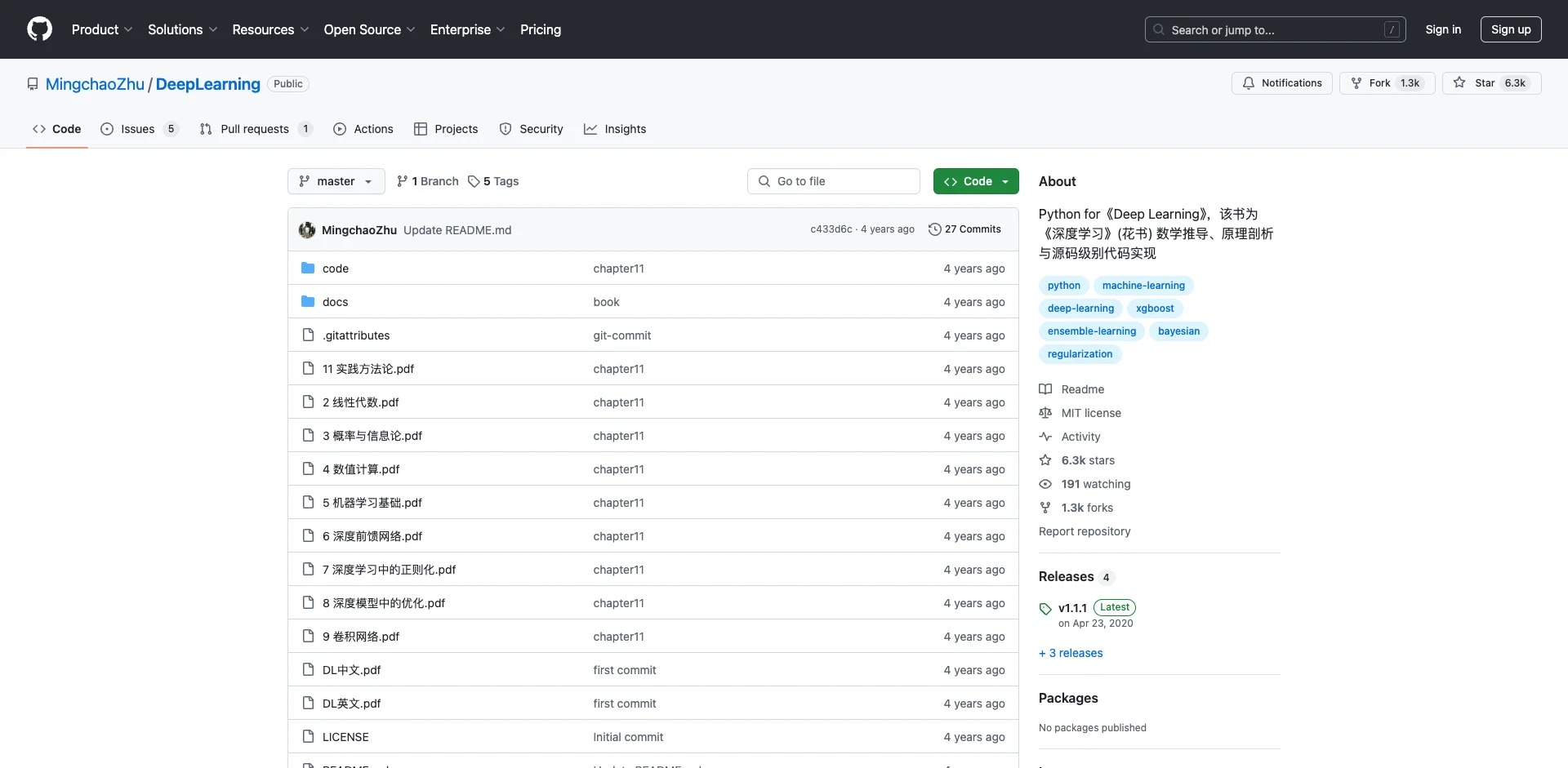Click the bayesian topic tag
The image size is (1568, 768).
[x=1178, y=331]
